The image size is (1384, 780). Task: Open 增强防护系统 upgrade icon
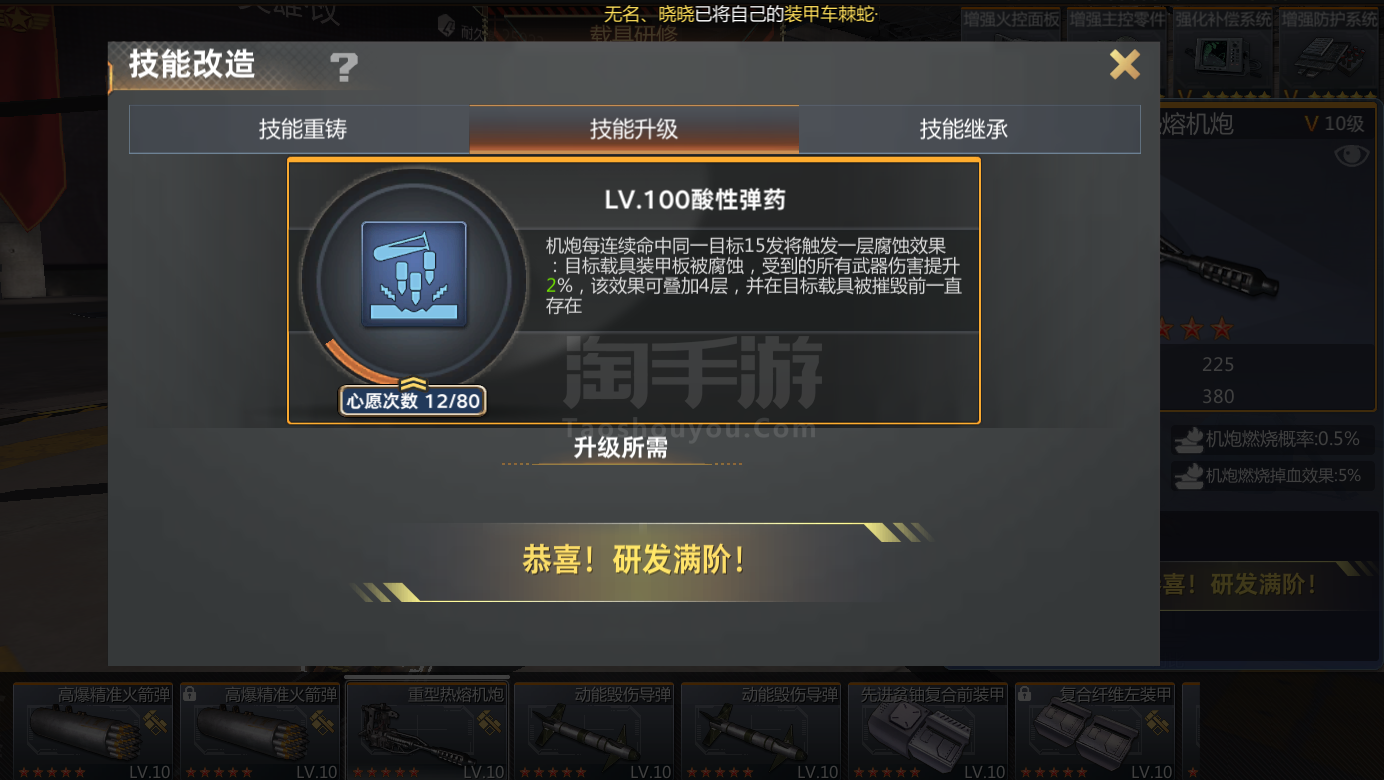[1329, 52]
